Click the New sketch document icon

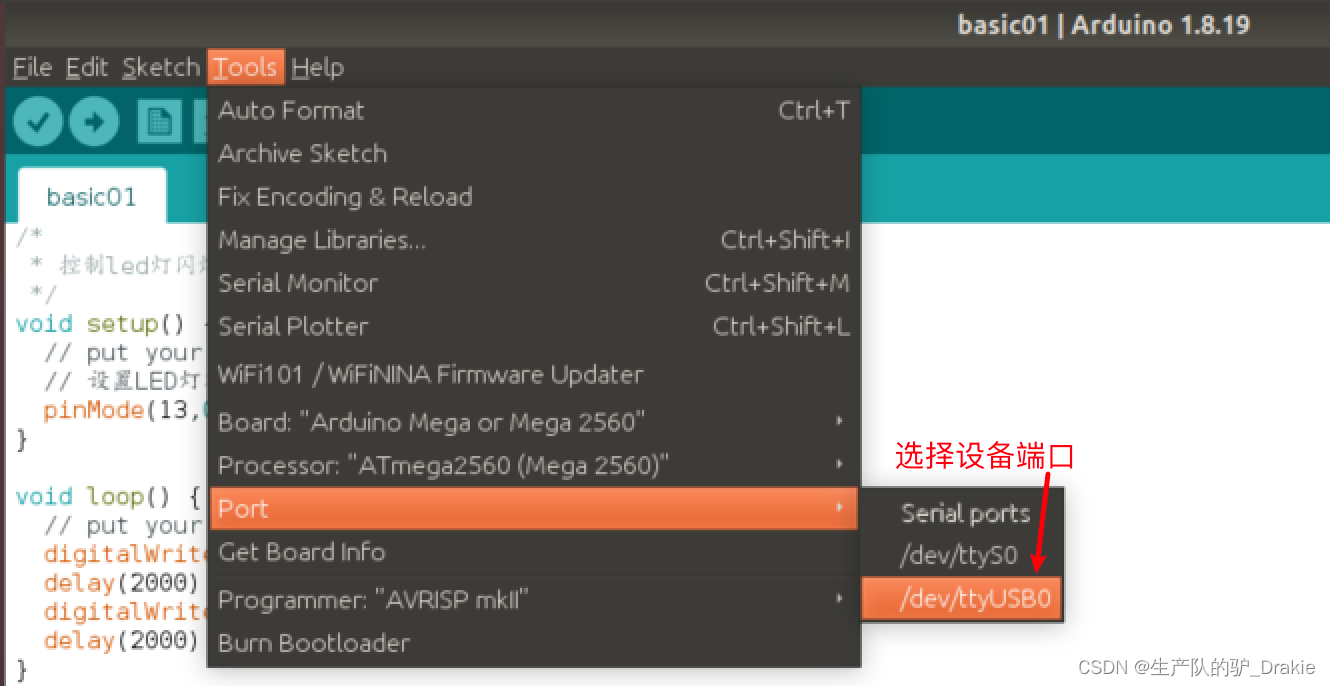tap(158, 122)
